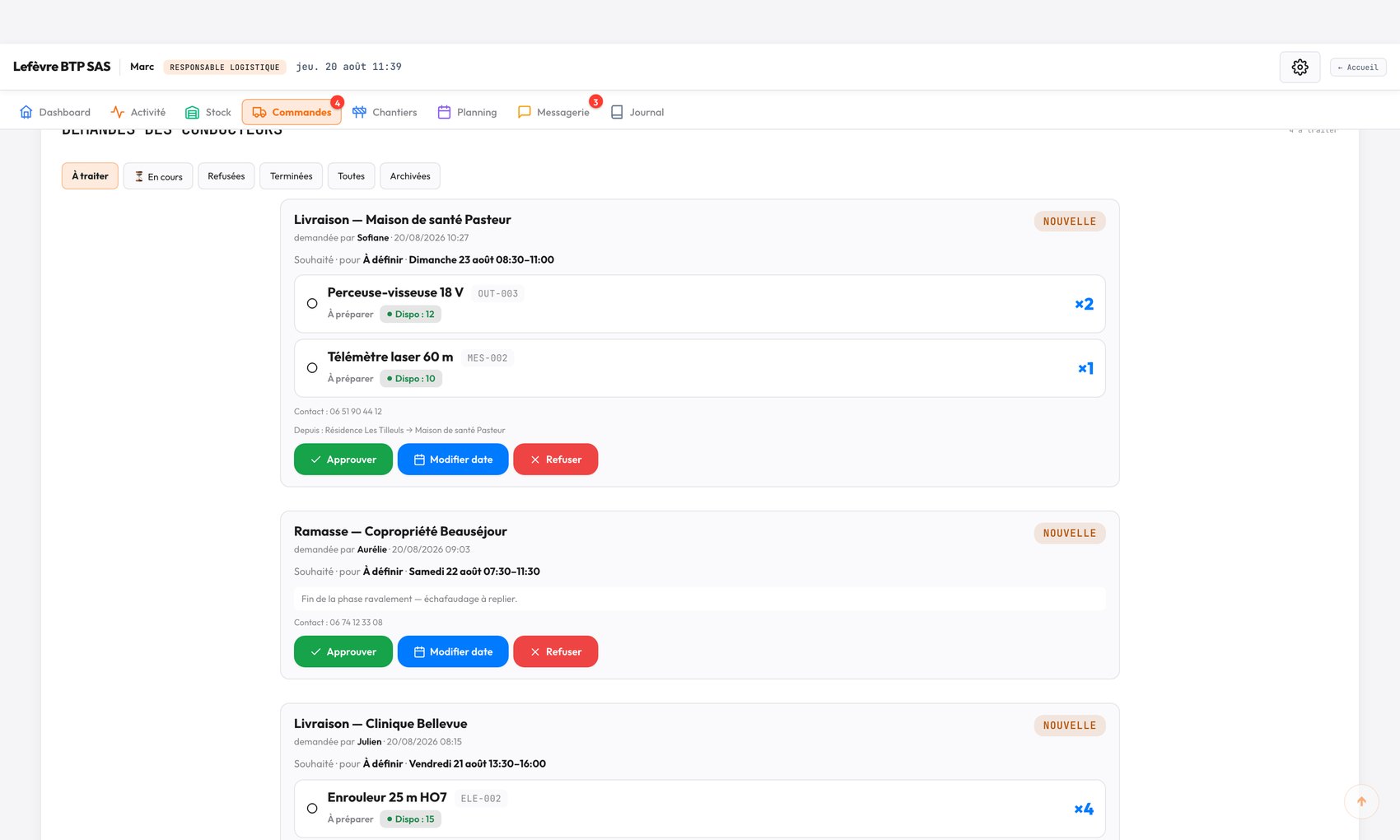
Task: Click the Commandes truck icon
Action: [x=259, y=112]
